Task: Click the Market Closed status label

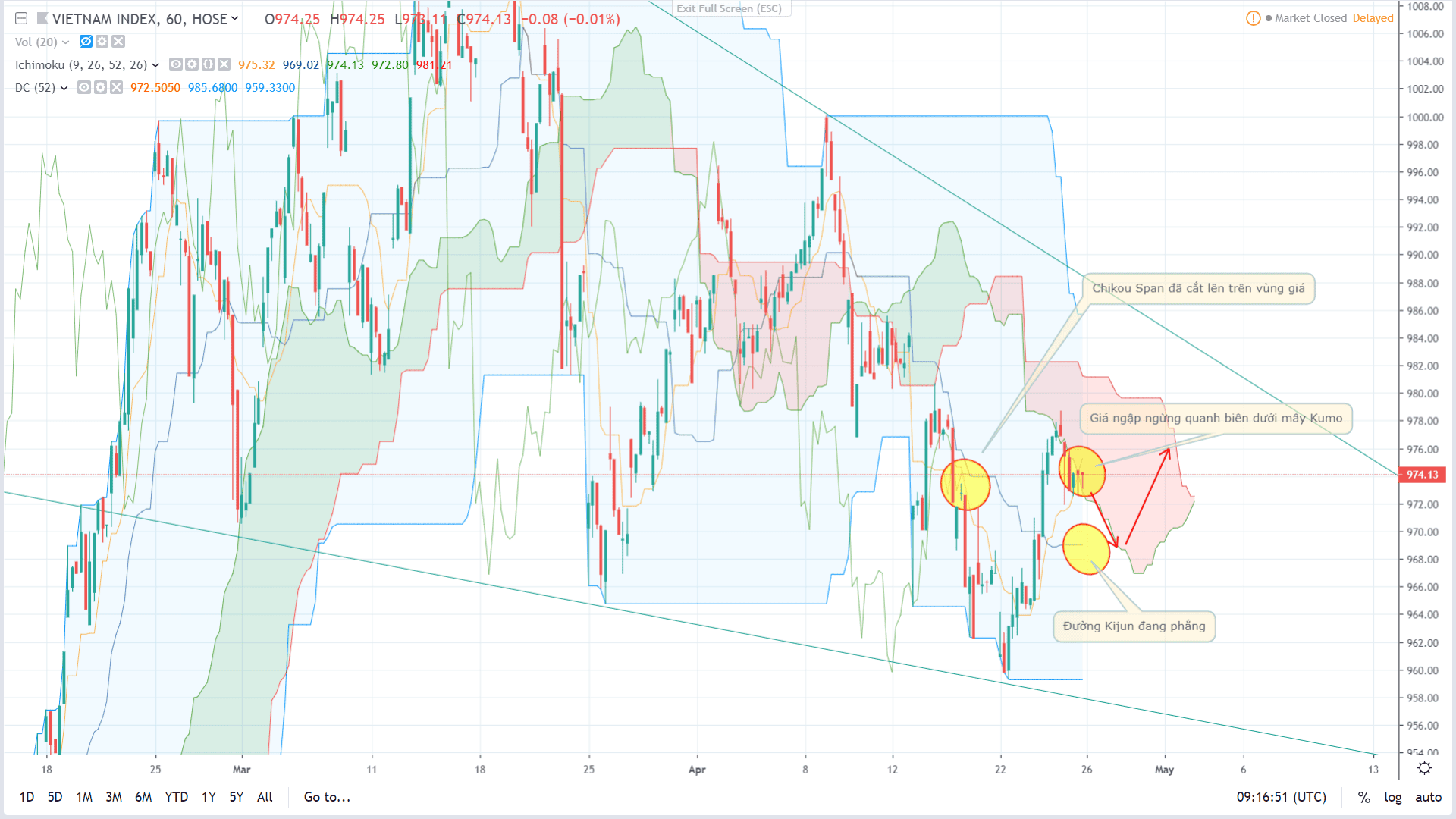Action: [x=1310, y=18]
